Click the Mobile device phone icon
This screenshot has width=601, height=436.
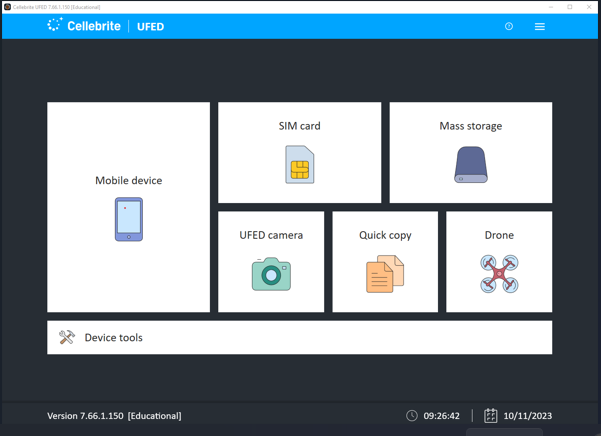click(129, 219)
